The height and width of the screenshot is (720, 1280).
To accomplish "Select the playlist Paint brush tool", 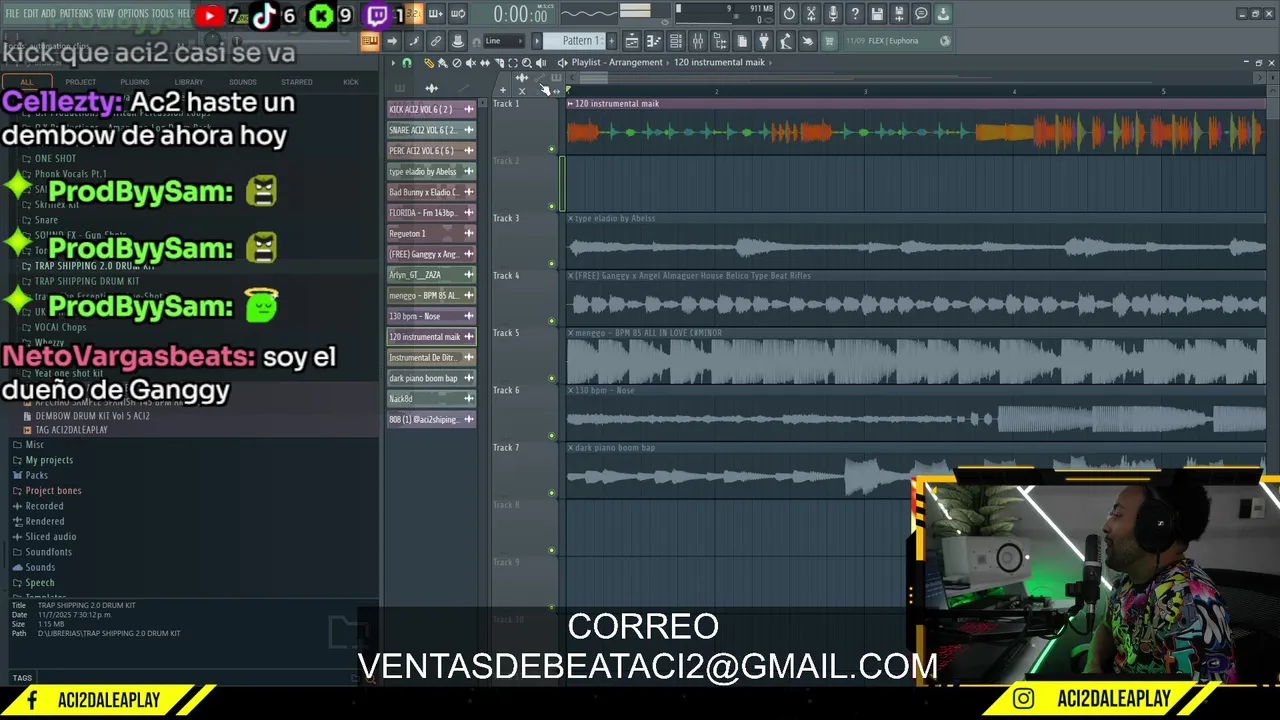I will point(443,63).
